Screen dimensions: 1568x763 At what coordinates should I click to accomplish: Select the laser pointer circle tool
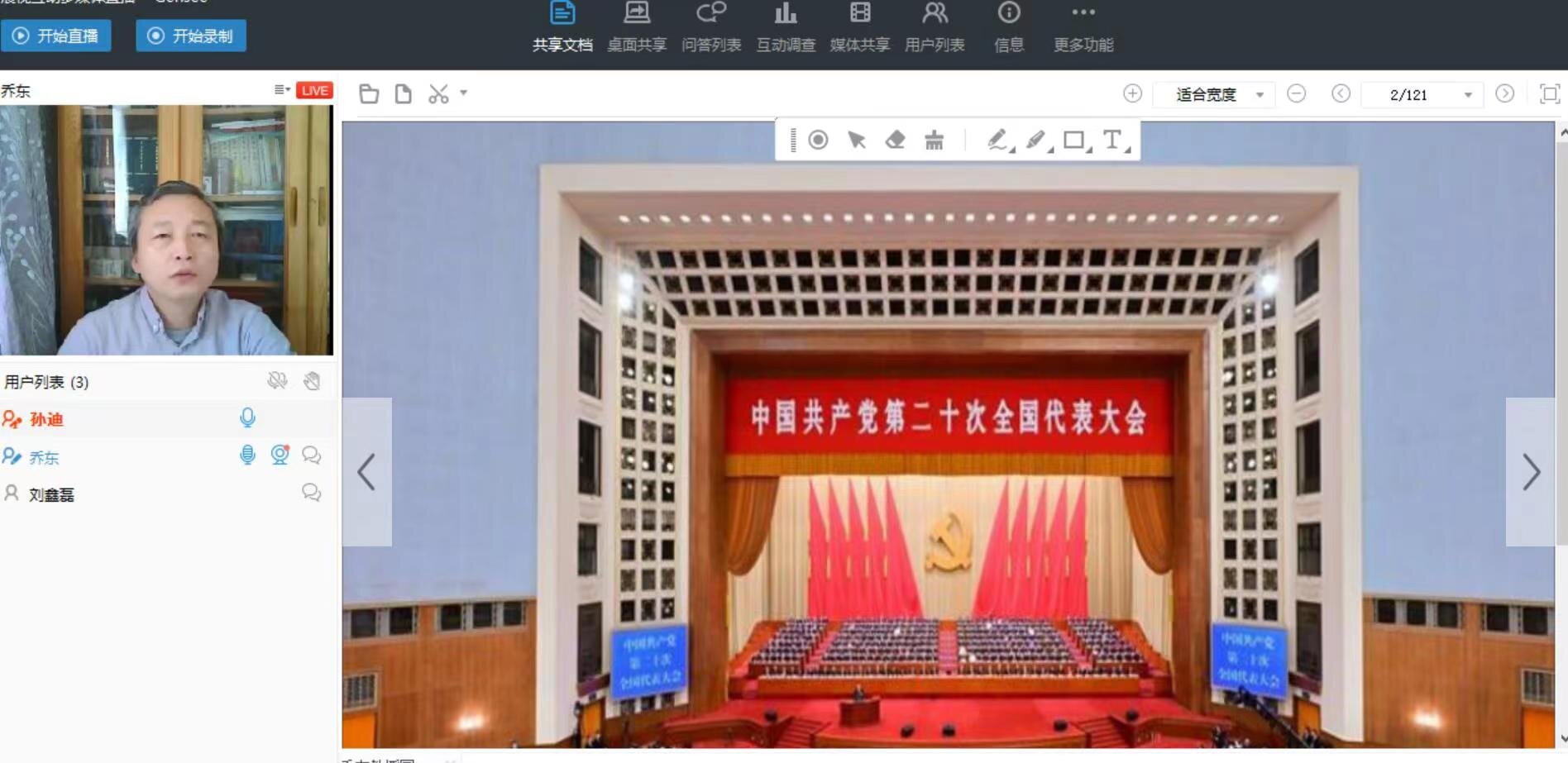tap(818, 140)
